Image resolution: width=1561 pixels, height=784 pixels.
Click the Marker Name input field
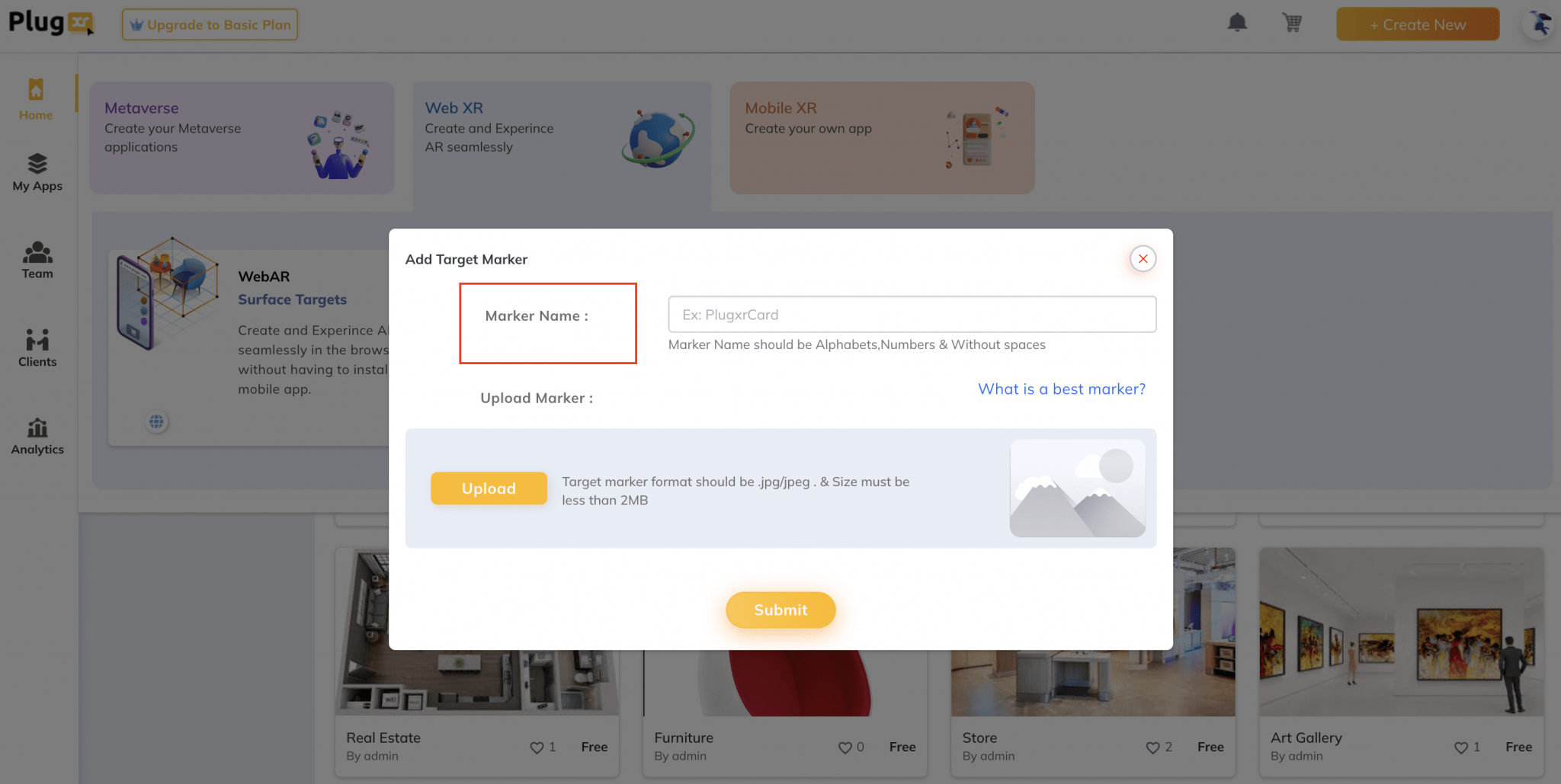pos(912,314)
